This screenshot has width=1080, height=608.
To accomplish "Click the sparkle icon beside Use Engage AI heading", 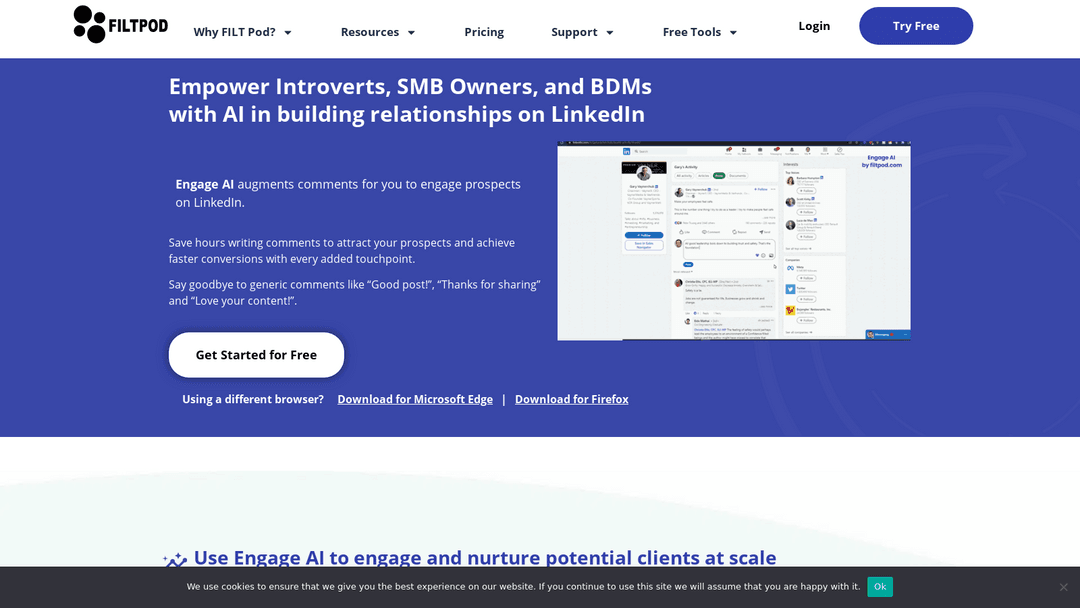I will click(x=175, y=559).
